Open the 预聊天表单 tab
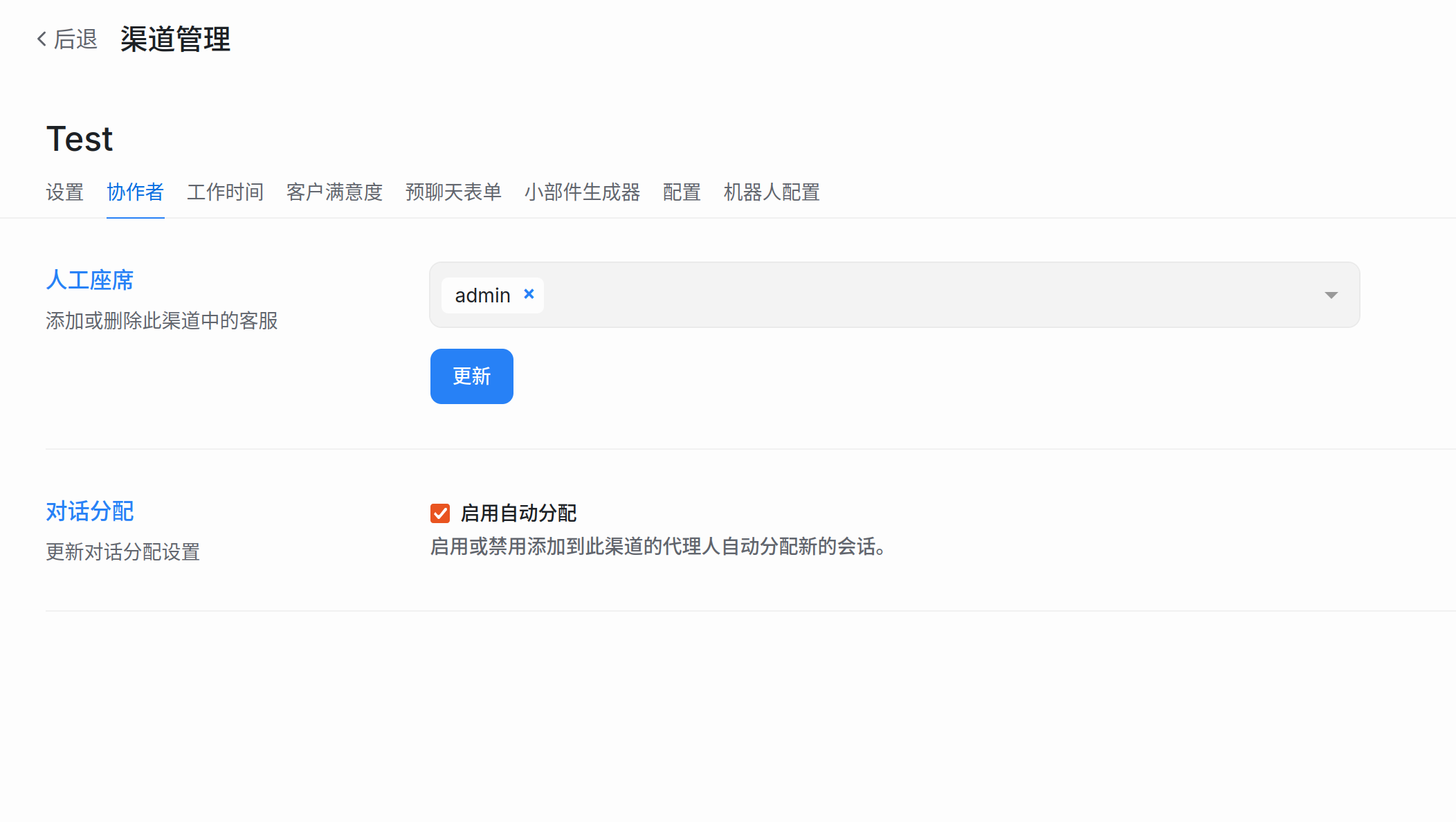The height and width of the screenshot is (822, 1456). coord(453,192)
